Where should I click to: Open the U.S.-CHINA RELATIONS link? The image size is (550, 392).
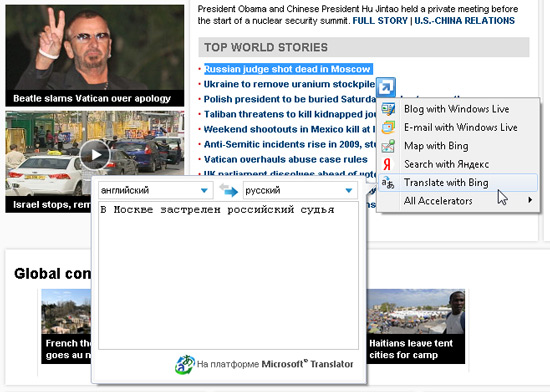464,21
